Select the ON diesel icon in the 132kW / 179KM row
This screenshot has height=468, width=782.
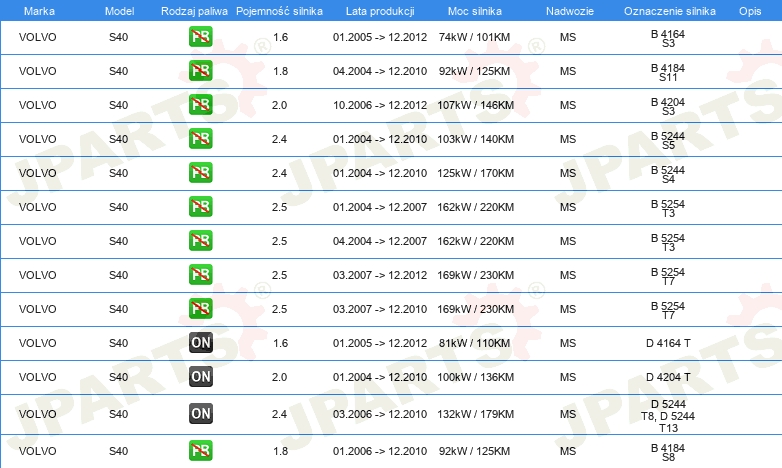click(200, 414)
